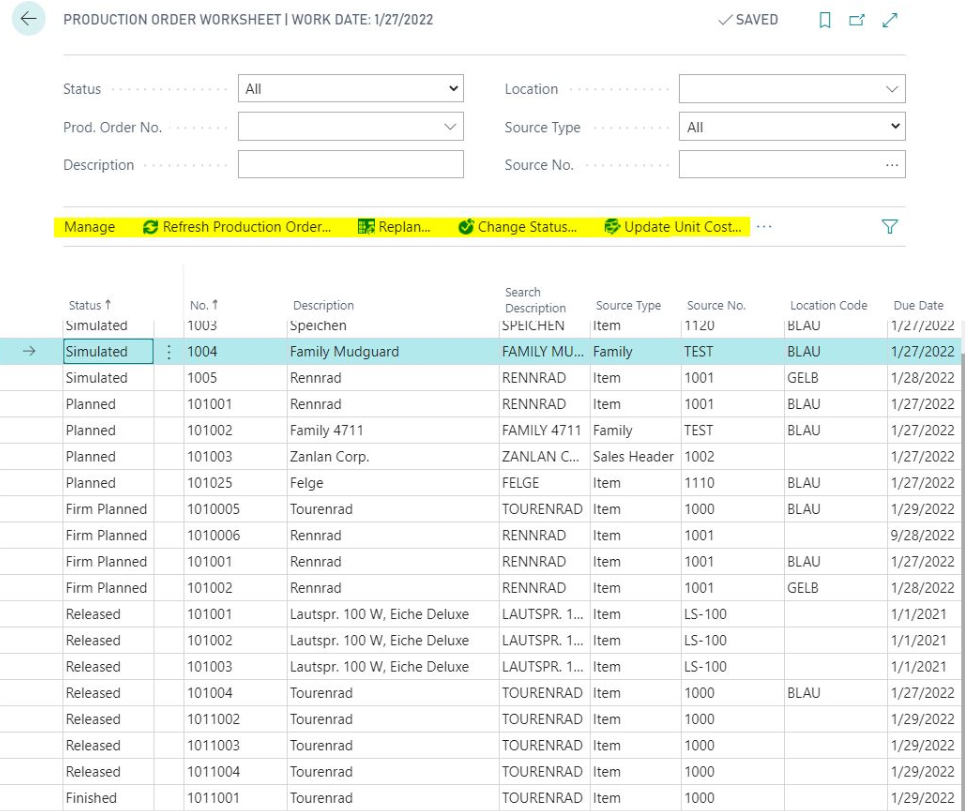Sort by the Due Date column header
The height and width of the screenshot is (811, 965).
[x=918, y=305]
